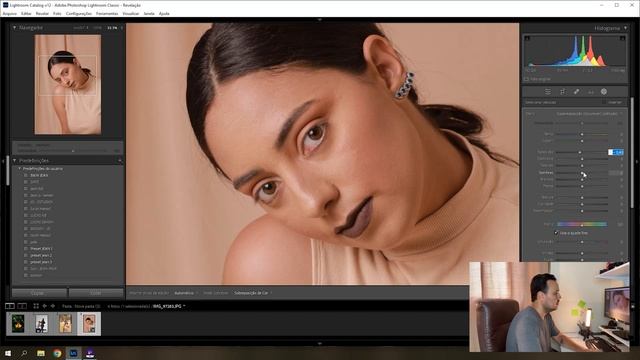Image resolution: width=640 pixels, height=360 pixels.
Task: Open the Ajuda menu
Action: [164, 13]
